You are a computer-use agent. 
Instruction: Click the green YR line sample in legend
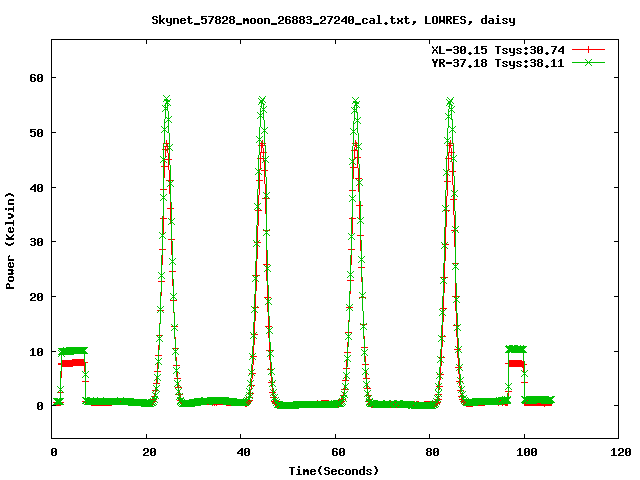[x=590, y=62]
